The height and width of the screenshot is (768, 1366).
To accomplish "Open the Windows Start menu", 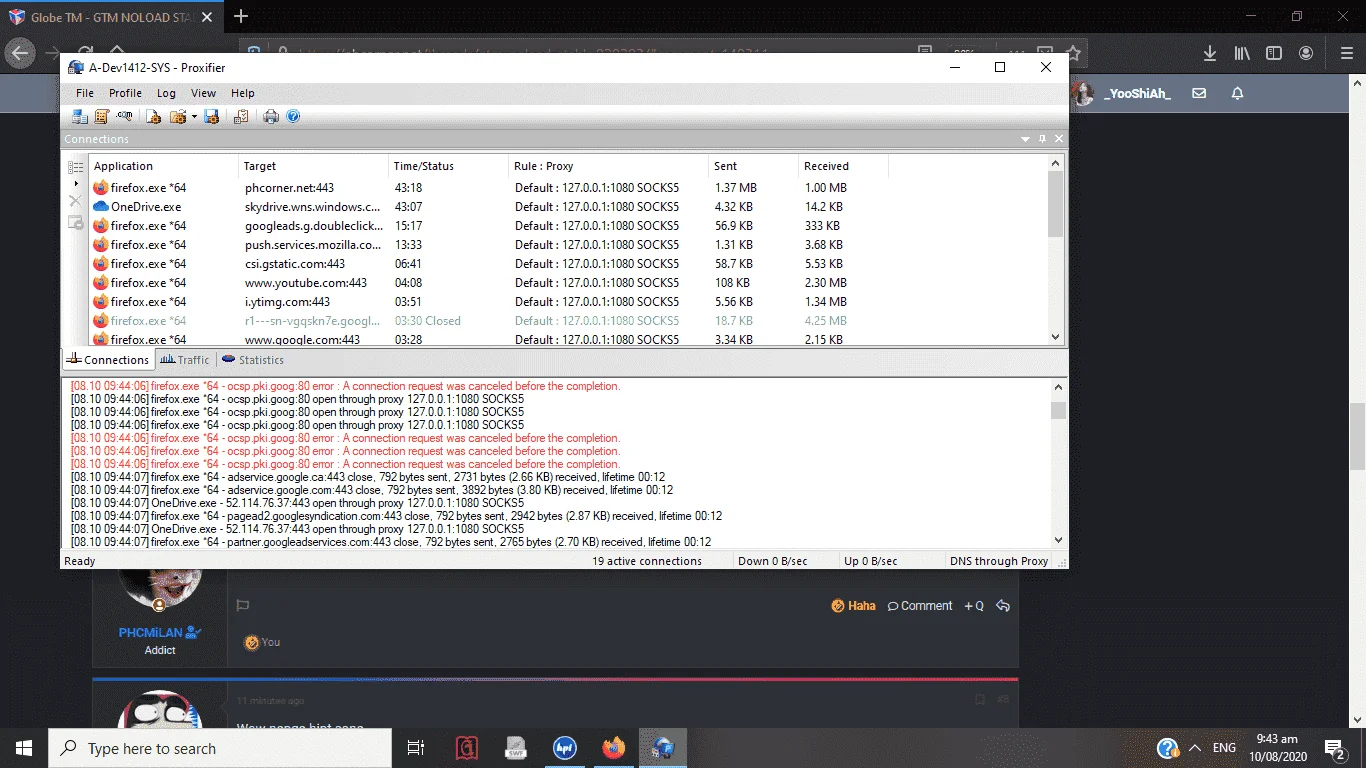I will [x=23, y=748].
